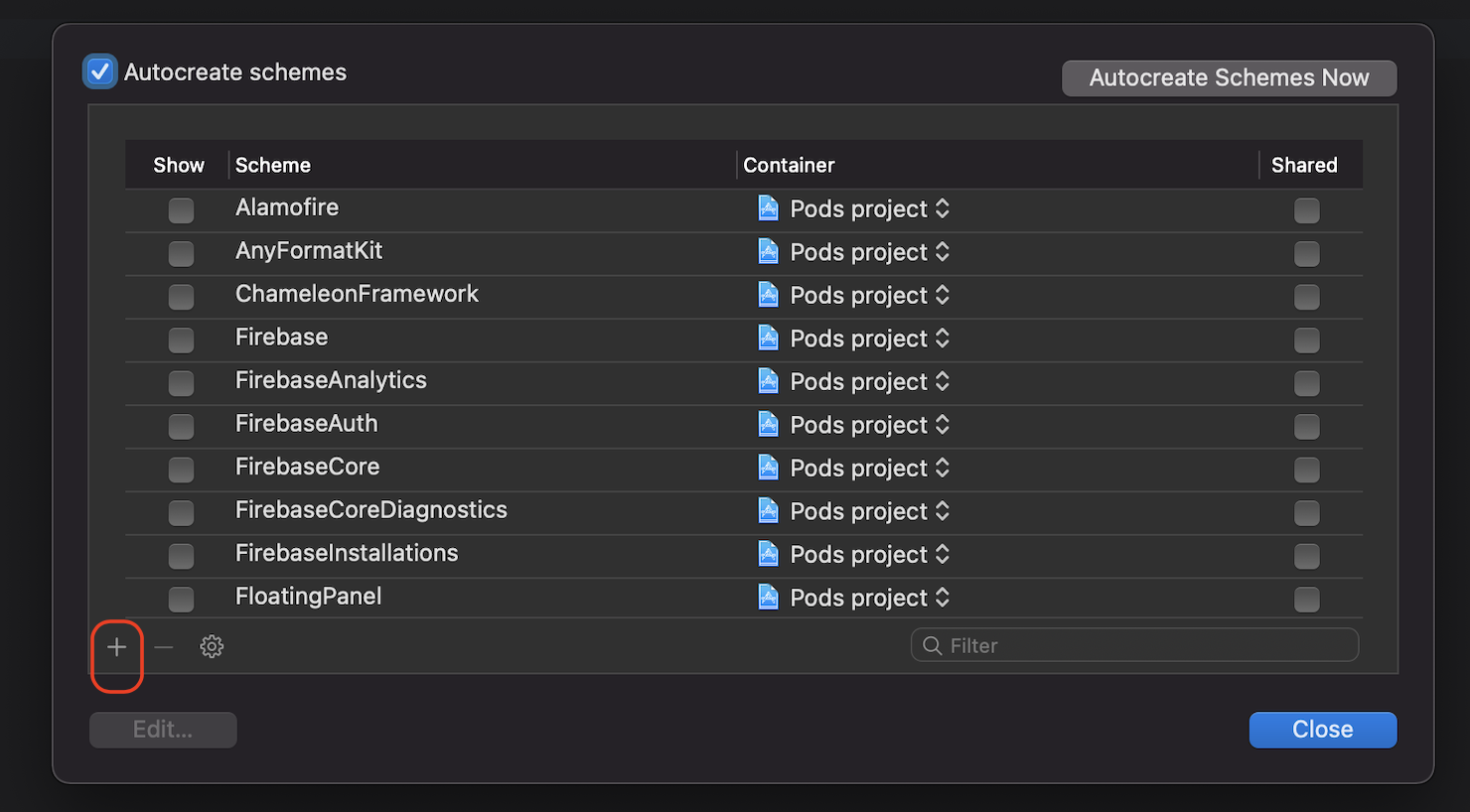Enable Shared checkbox for FloatingPanel

(1307, 600)
